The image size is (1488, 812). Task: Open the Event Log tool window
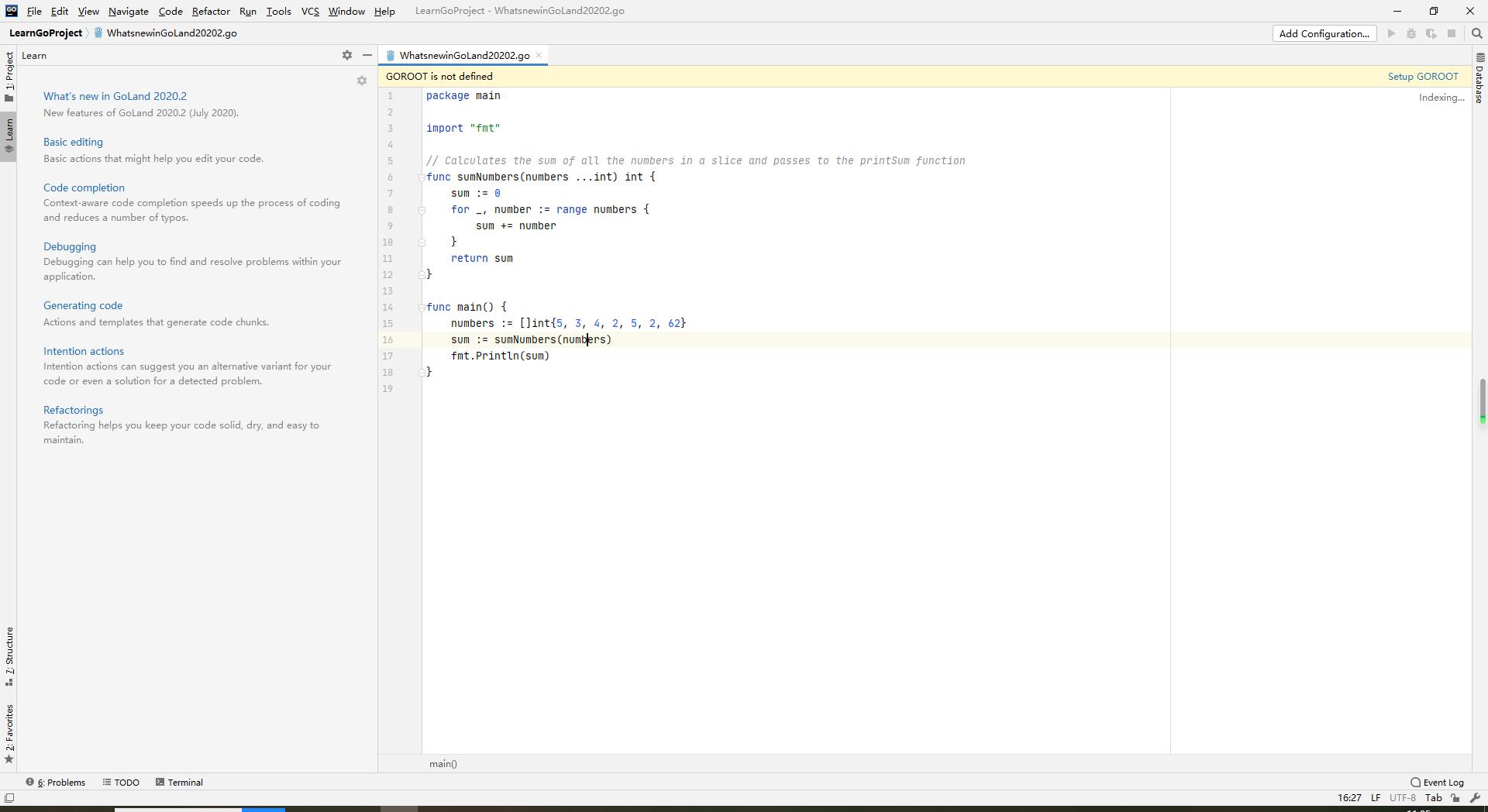coord(1438,783)
